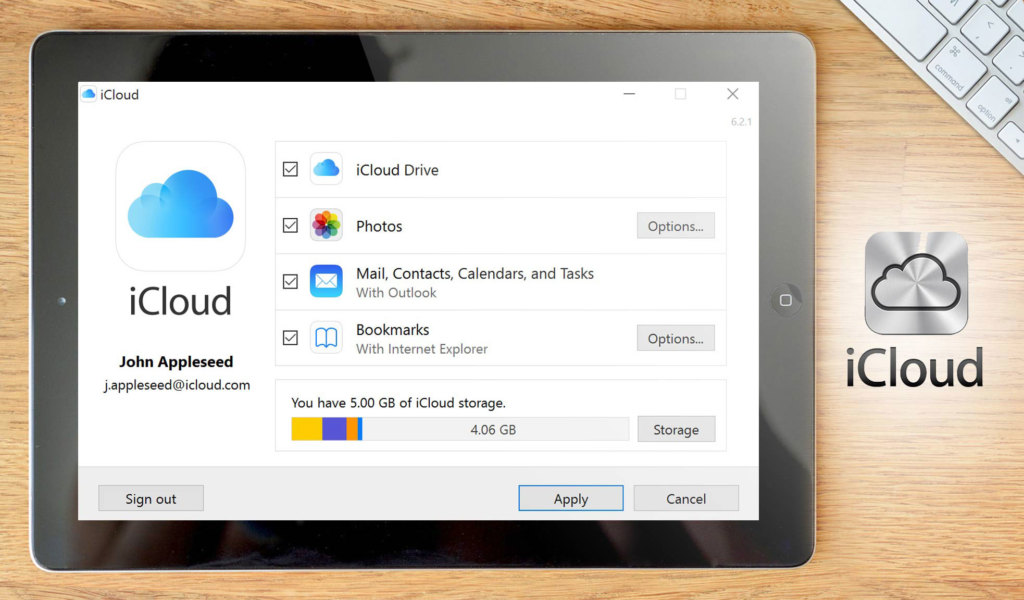Open the Photos Options button
This screenshot has width=1024, height=600.
(675, 226)
